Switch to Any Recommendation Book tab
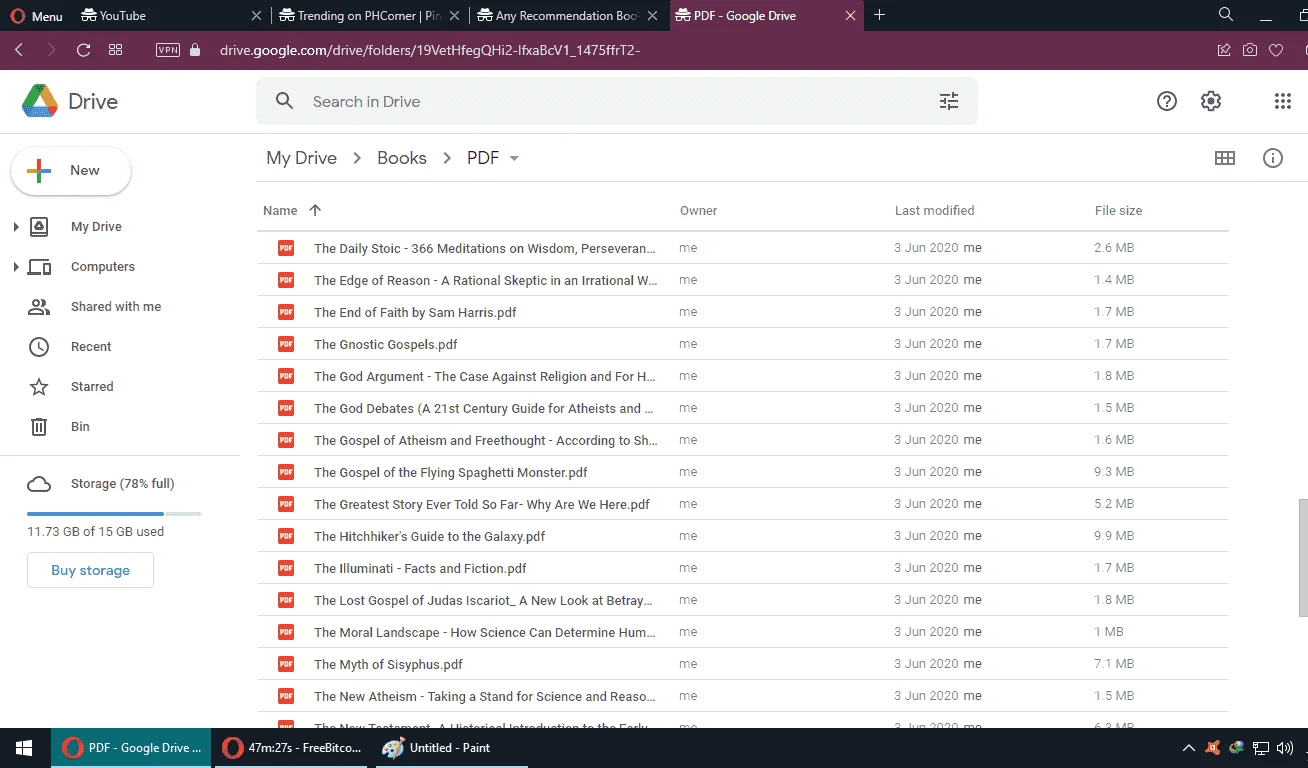The image size is (1308, 768). 567,16
